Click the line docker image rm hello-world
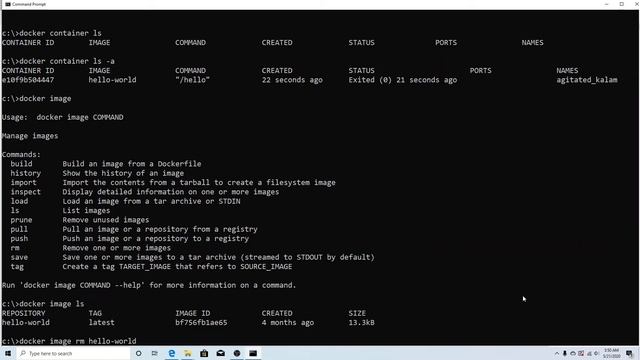This screenshot has height=360, width=640. click(x=69, y=341)
